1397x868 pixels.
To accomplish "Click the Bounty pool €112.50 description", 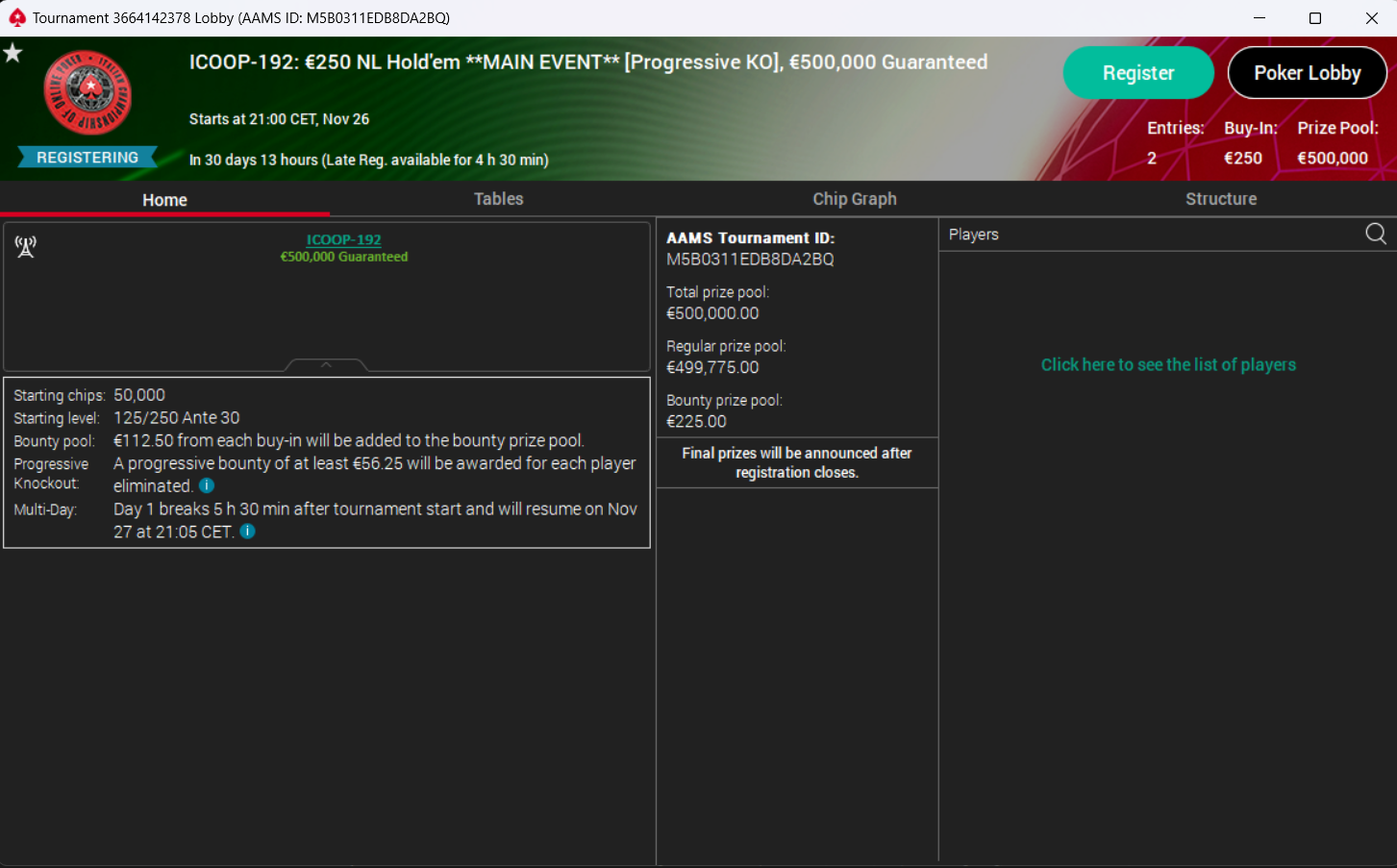I will (x=349, y=440).
